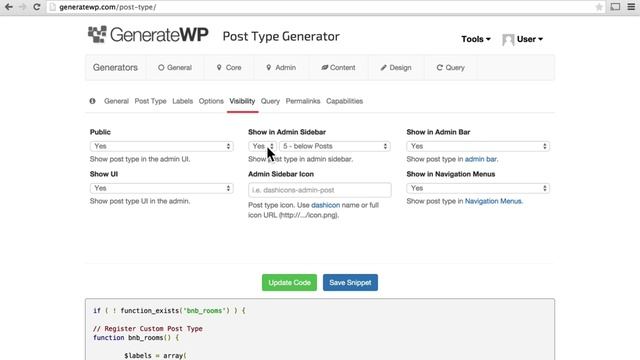Open the User dropdown menu

pos(530,39)
